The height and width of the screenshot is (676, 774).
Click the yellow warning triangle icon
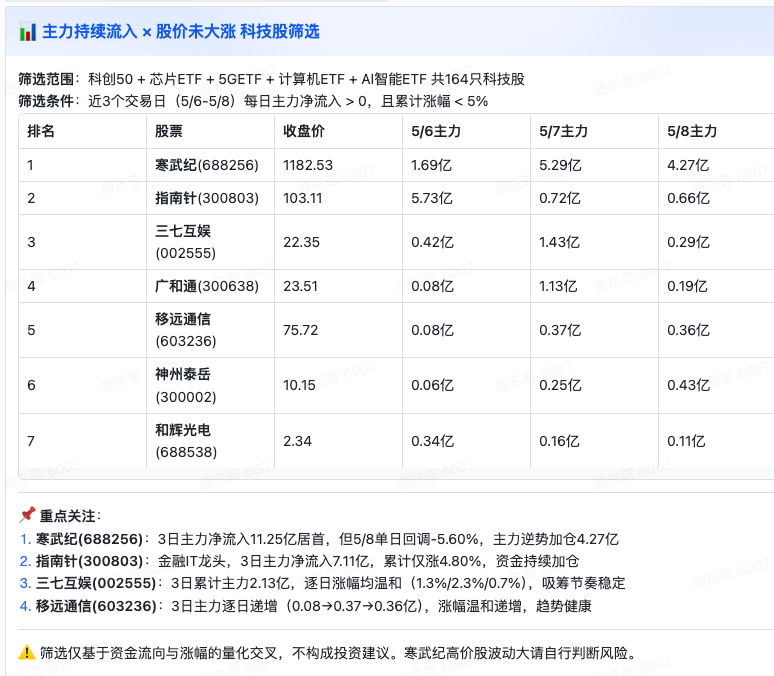pyautogui.click(x=26, y=653)
